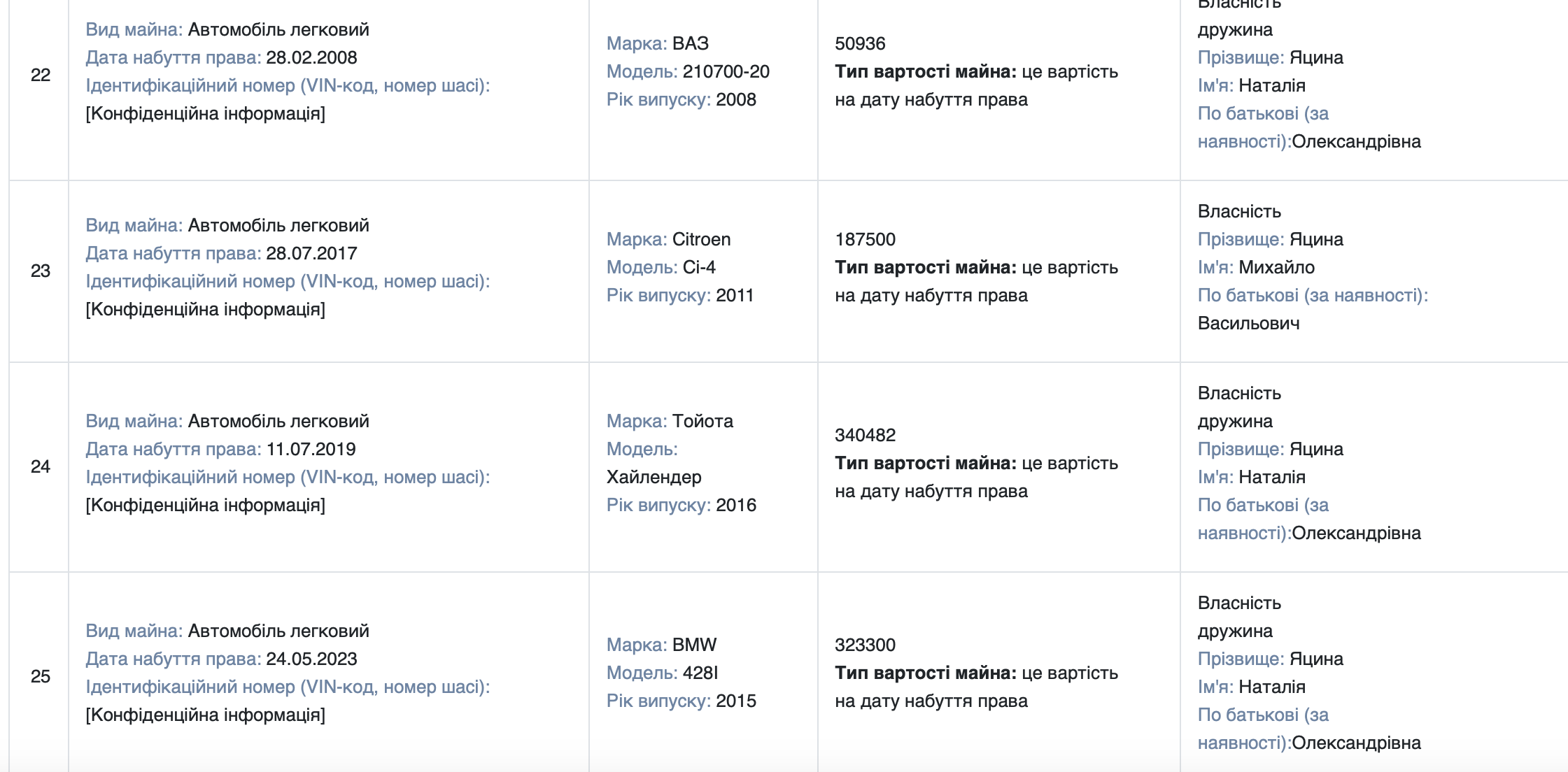Select the Тойота brand text
Screen dimensions: 1568x772
tap(702, 421)
